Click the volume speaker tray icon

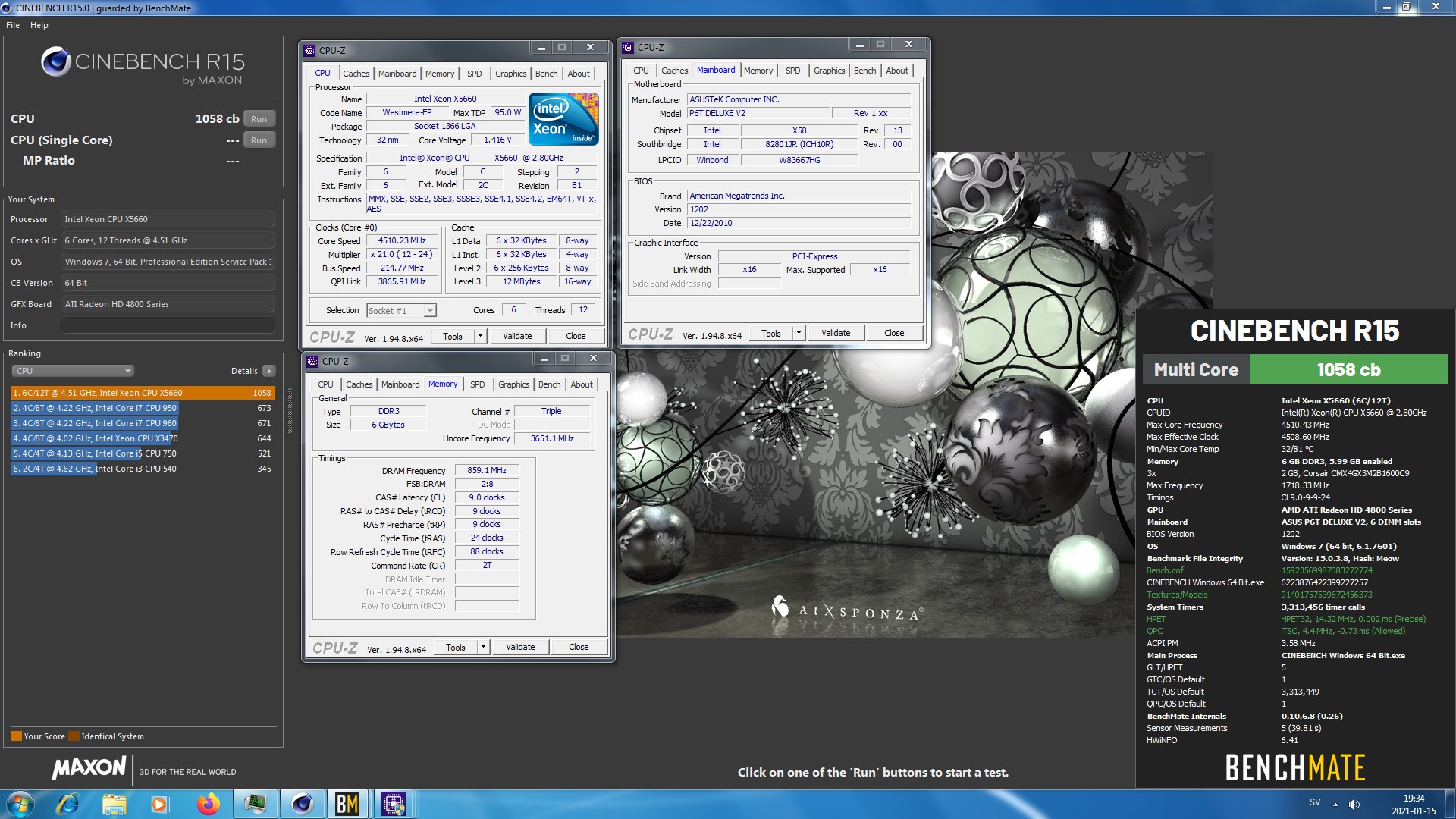point(1354,804)
